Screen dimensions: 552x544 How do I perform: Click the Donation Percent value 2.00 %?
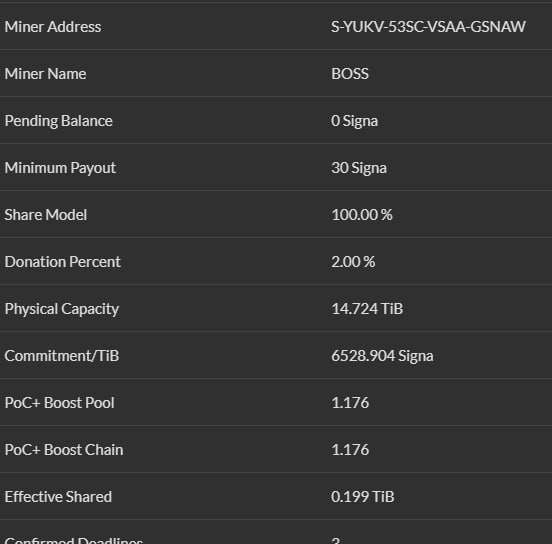[x=353, y=262]
